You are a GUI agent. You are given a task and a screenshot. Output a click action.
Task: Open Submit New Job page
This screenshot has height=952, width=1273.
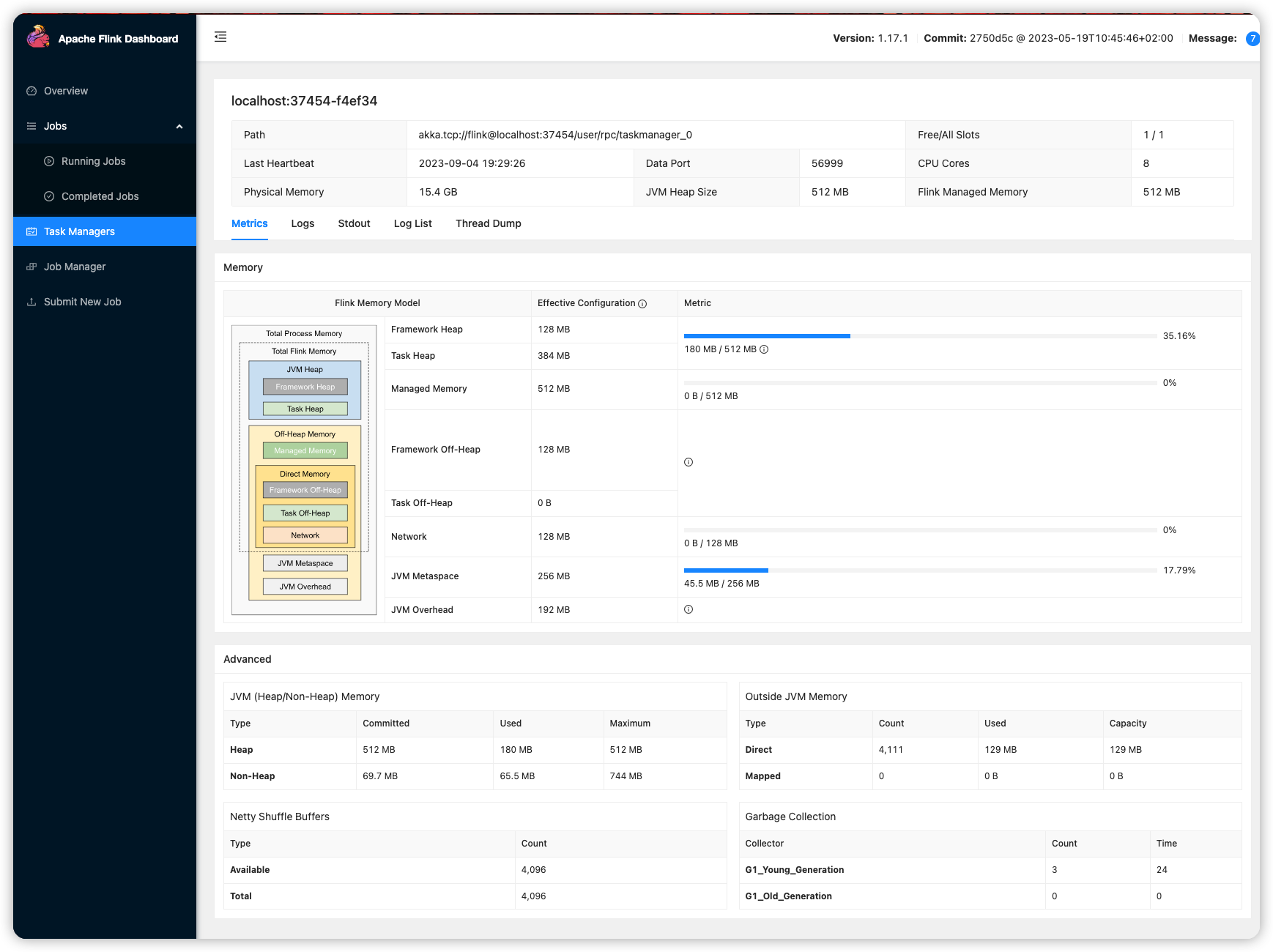pyautogui.click(x=82, y=302)
